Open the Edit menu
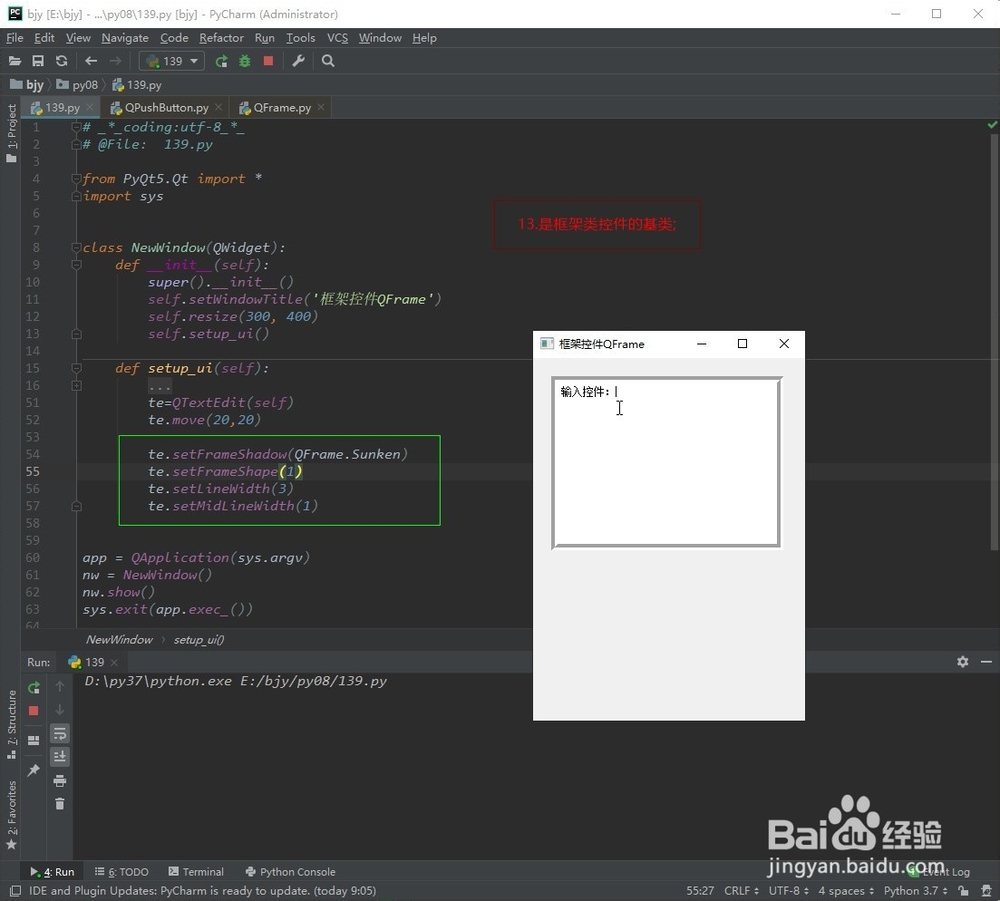The image size is (1000, 901). coord(44,38)
